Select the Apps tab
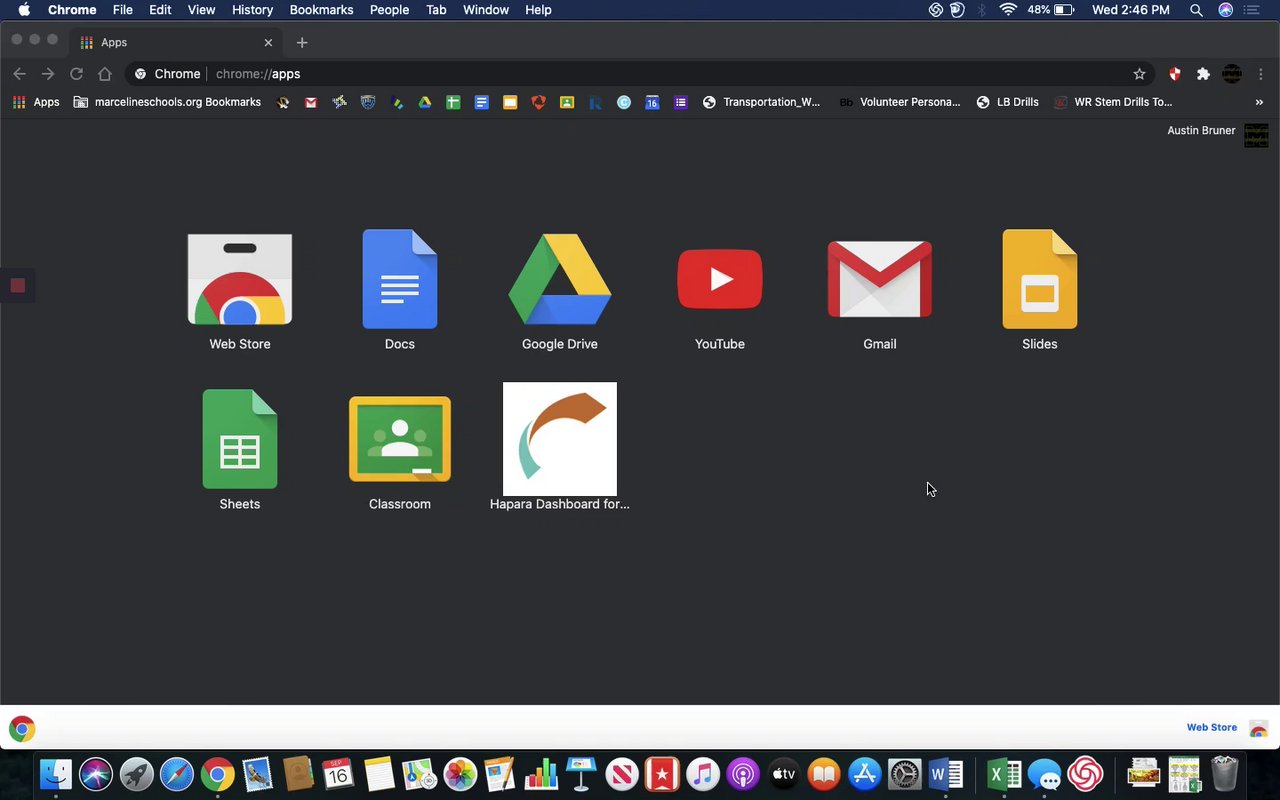Screen dimensions: 1280x800 point(175,42)
